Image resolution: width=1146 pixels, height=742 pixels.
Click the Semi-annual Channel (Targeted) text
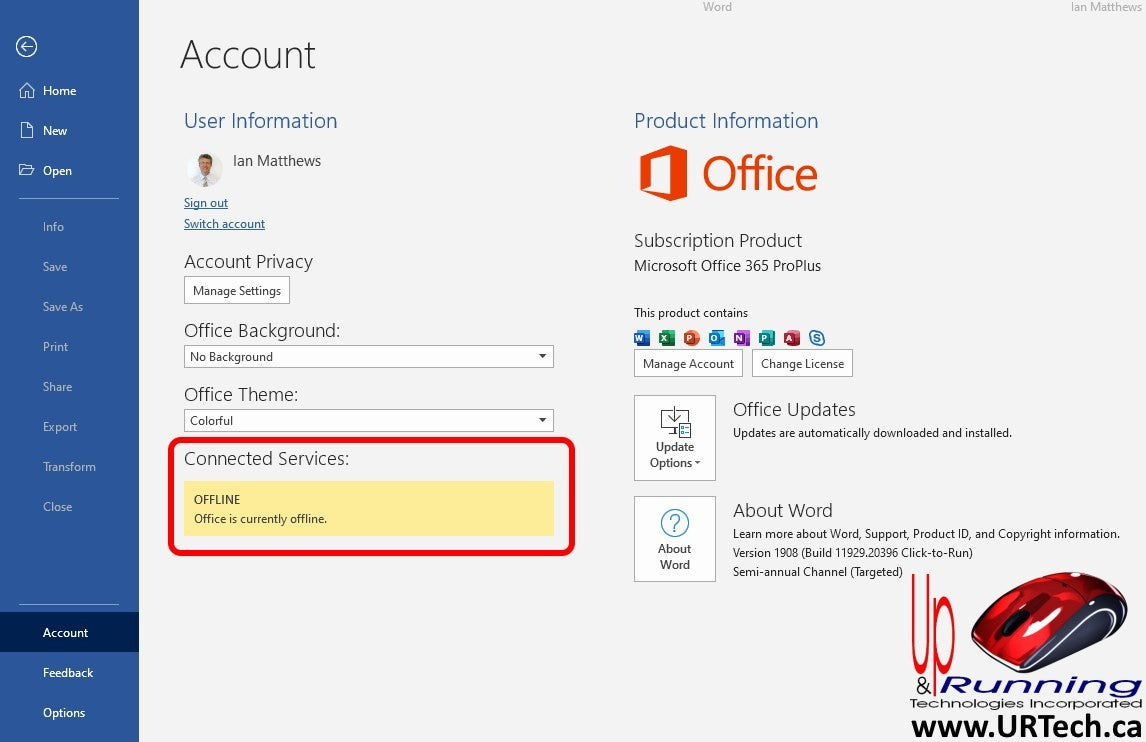pyautogui.click(x=818, y=572)
